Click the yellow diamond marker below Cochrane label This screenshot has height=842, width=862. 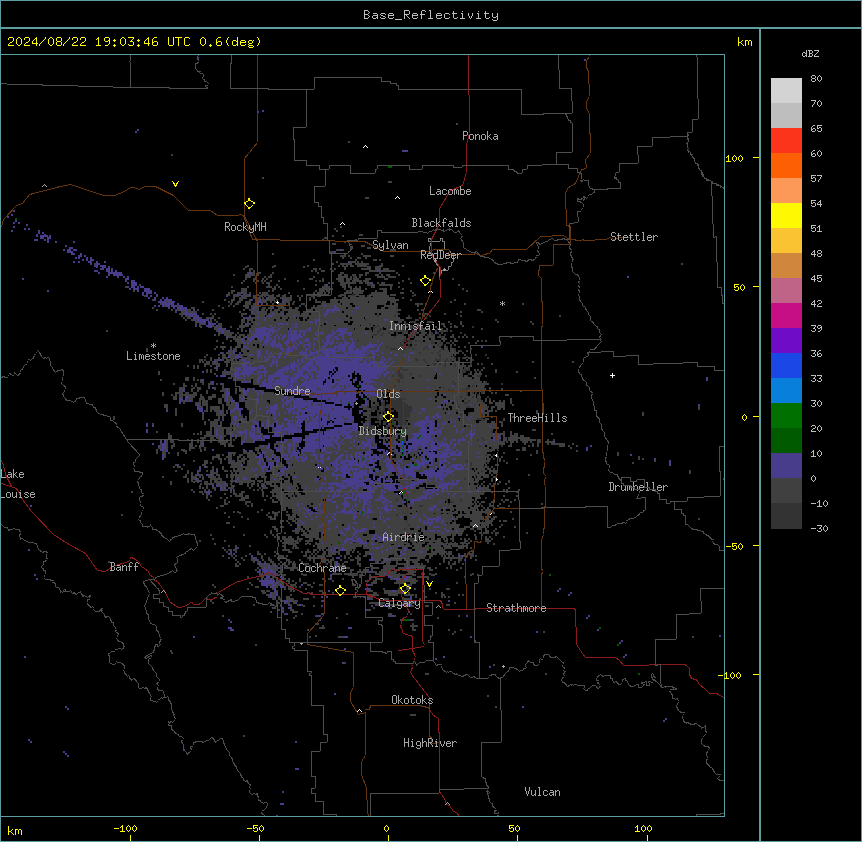coord(340,591)
